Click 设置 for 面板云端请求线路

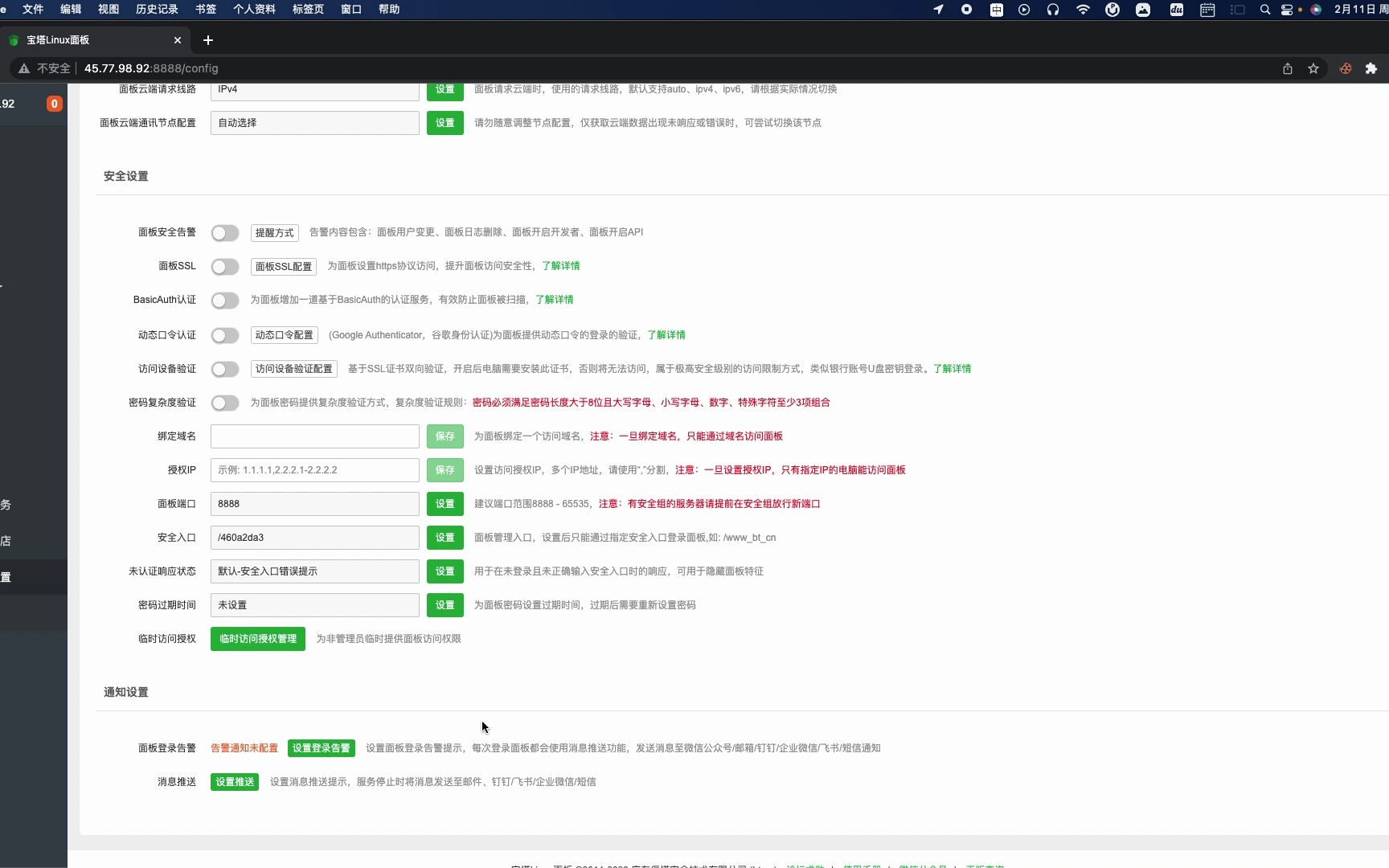(x=445, y=90)
